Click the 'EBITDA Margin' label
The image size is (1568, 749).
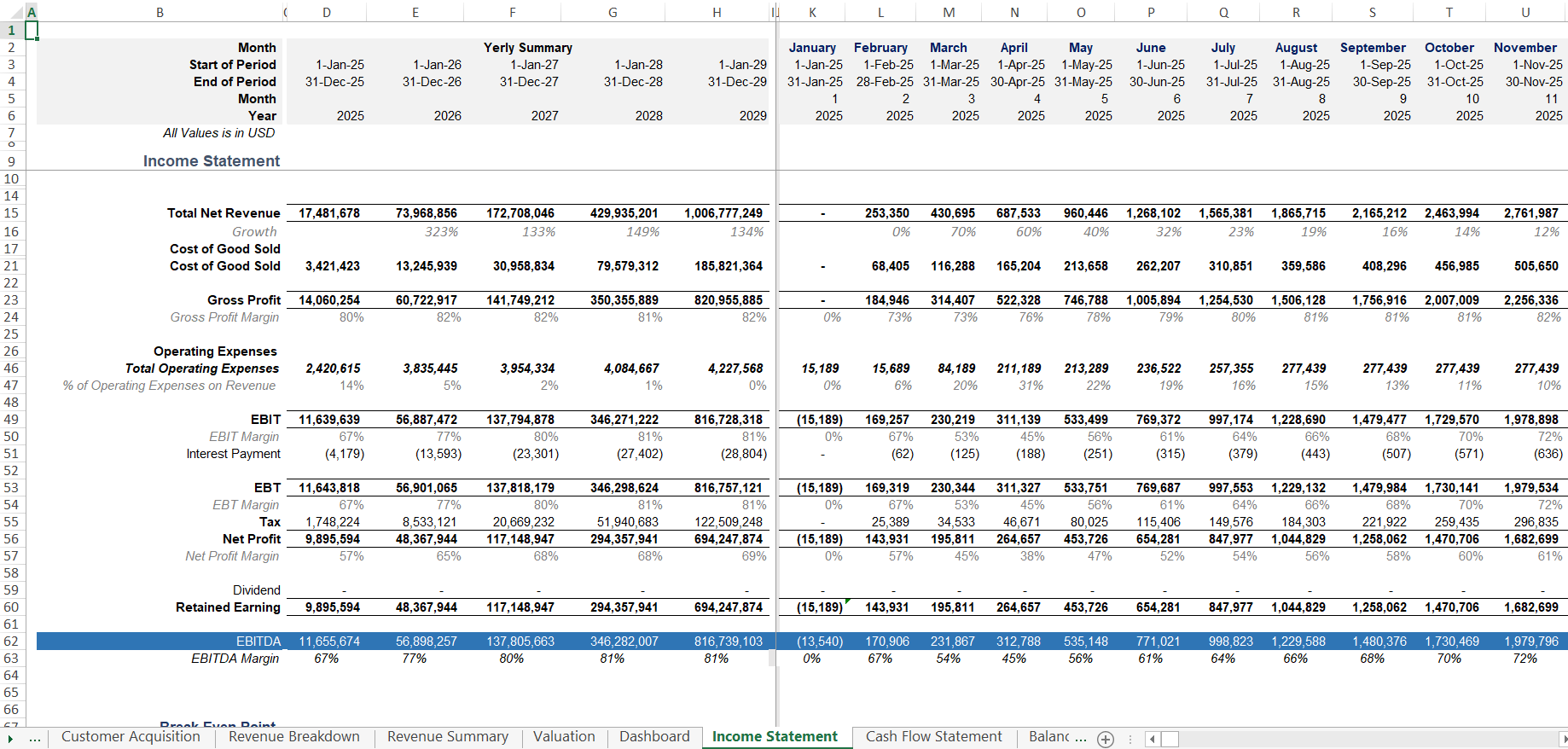(235, 659)
